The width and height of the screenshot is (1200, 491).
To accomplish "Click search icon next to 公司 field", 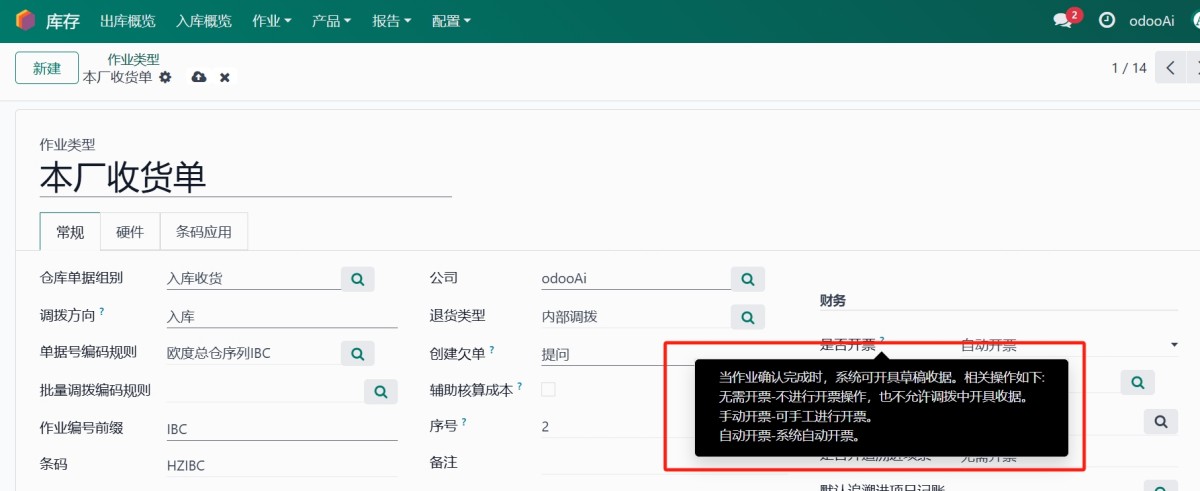I will coord(747,278).
